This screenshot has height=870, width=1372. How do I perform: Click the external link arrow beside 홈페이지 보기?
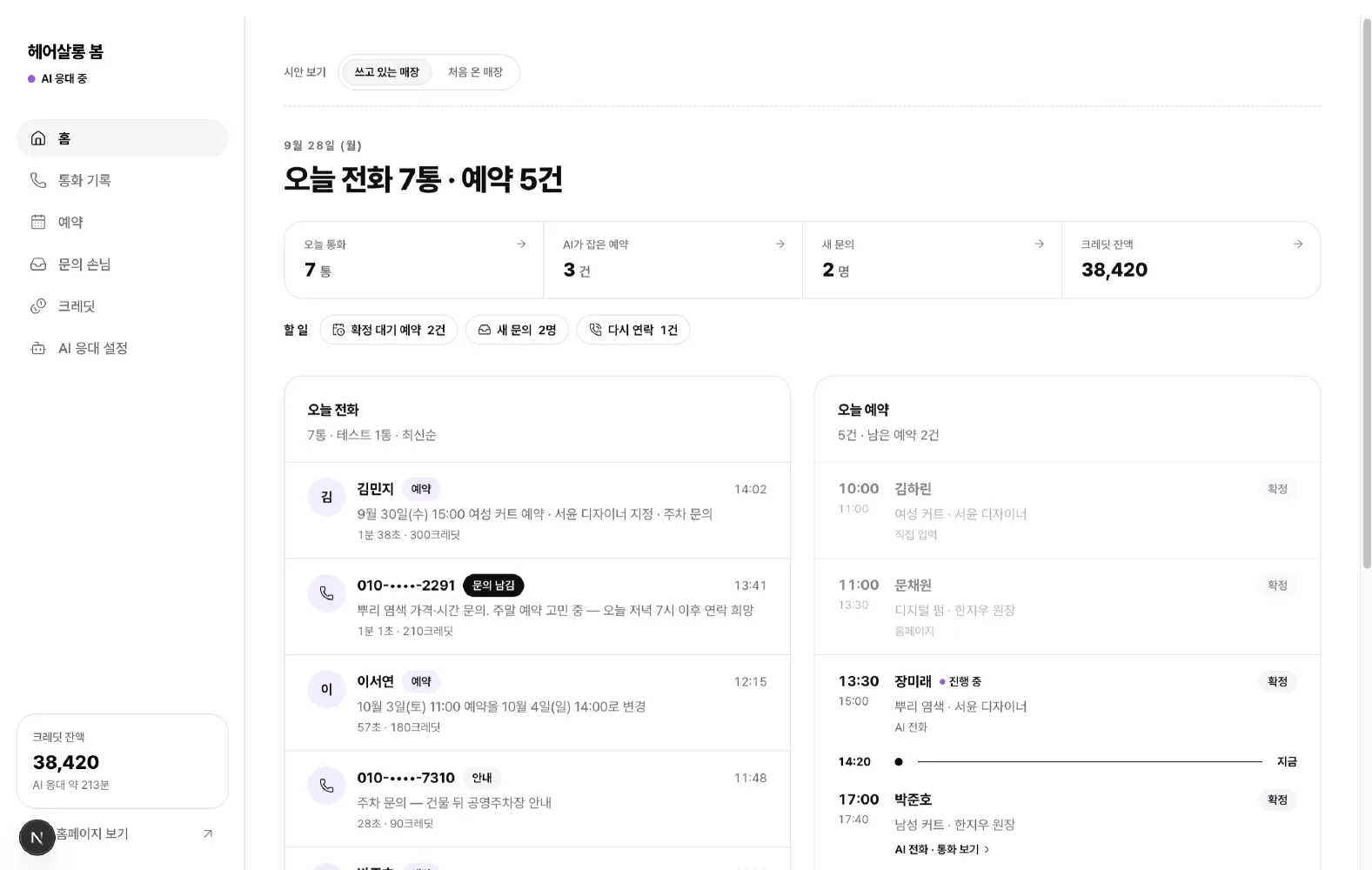click(208, 833)
